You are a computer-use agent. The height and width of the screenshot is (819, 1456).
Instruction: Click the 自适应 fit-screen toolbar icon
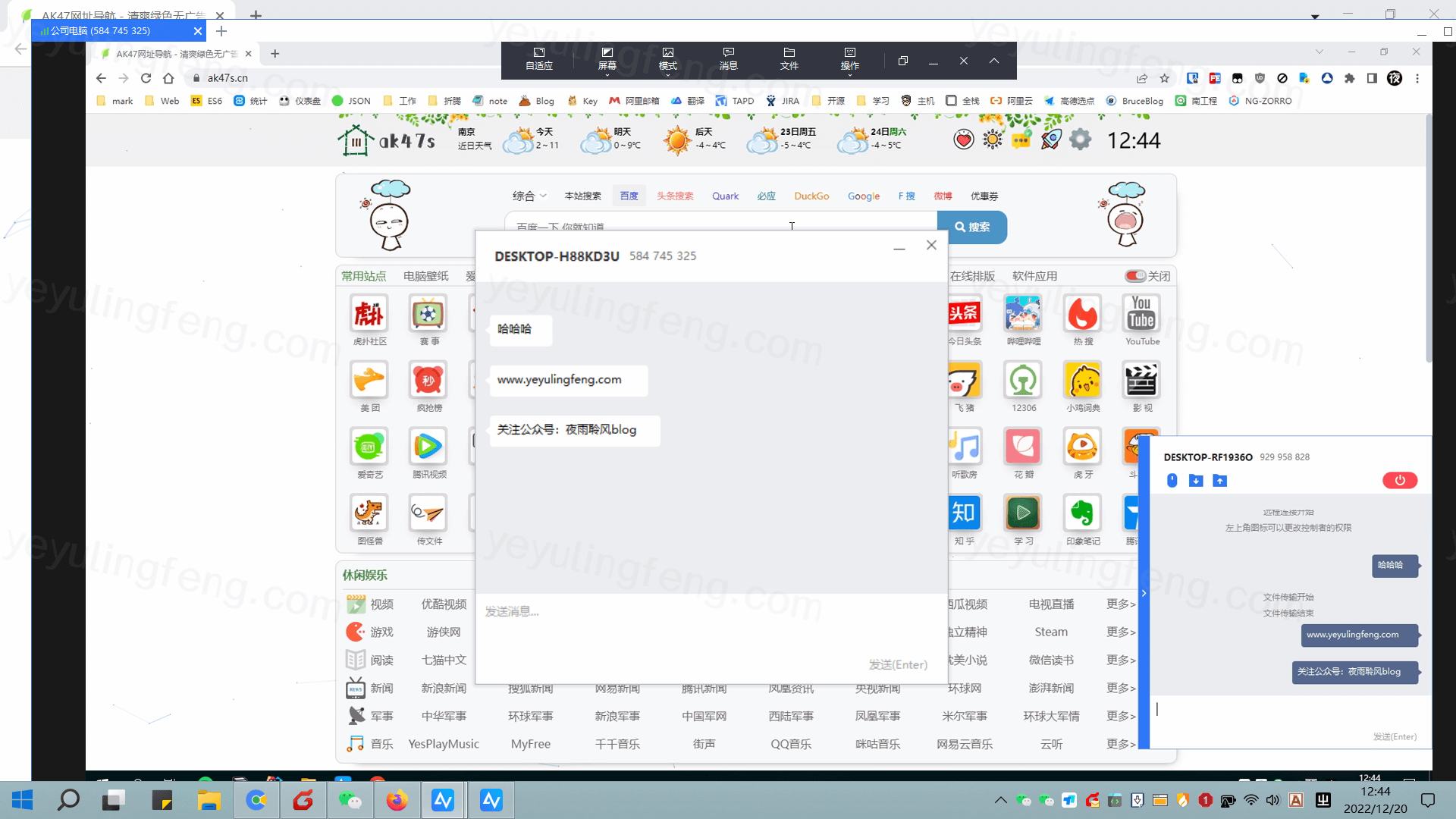coord(538,58)
